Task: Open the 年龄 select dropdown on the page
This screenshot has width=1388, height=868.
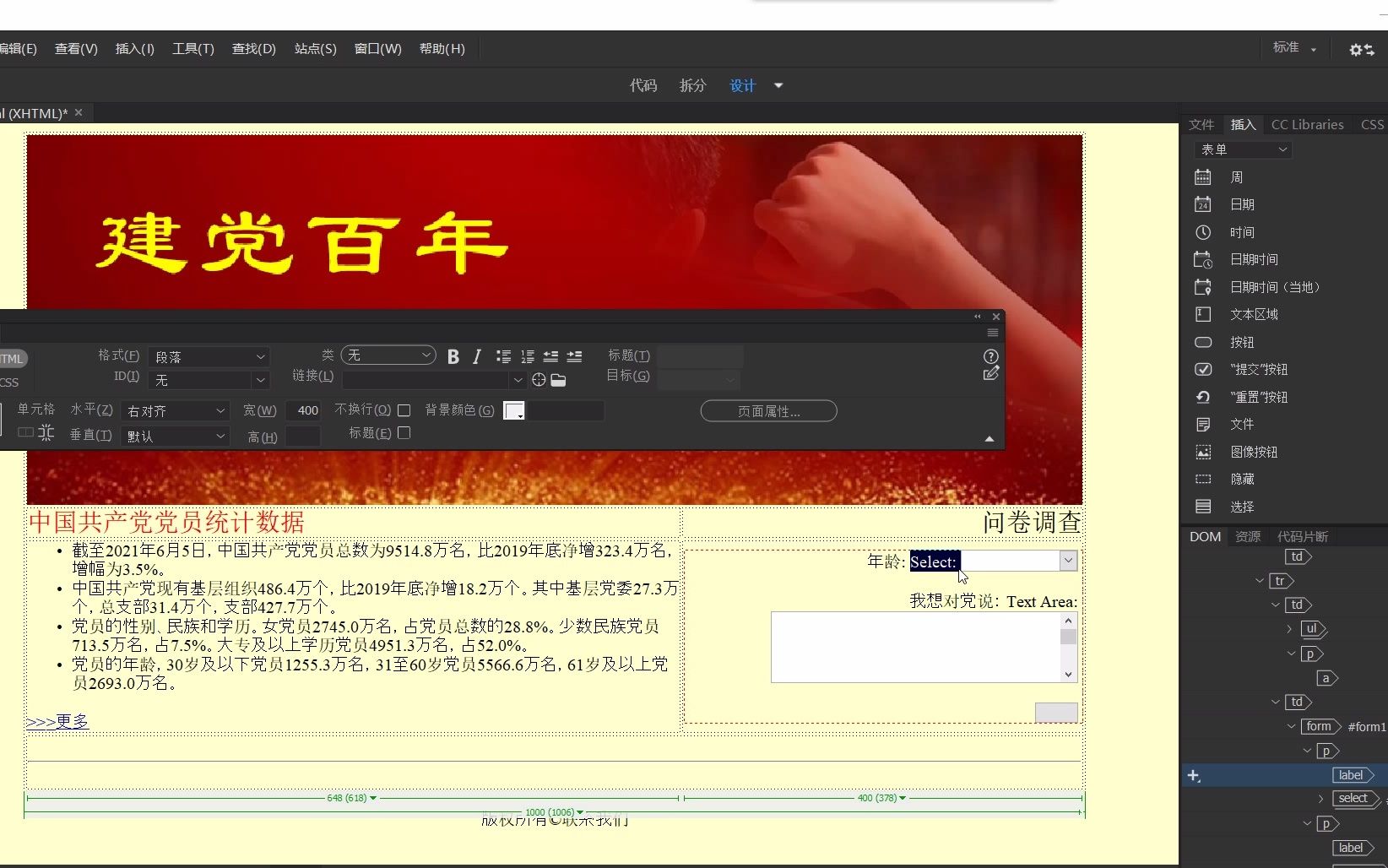Action: [1068, 561]
